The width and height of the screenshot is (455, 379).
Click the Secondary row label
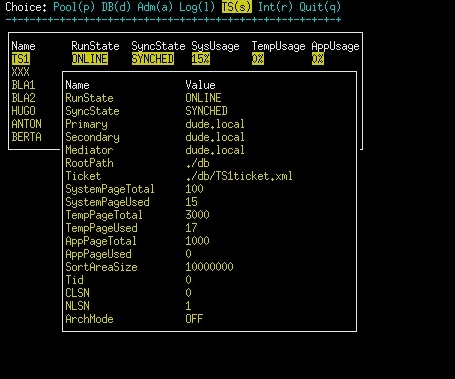point(92,137)
